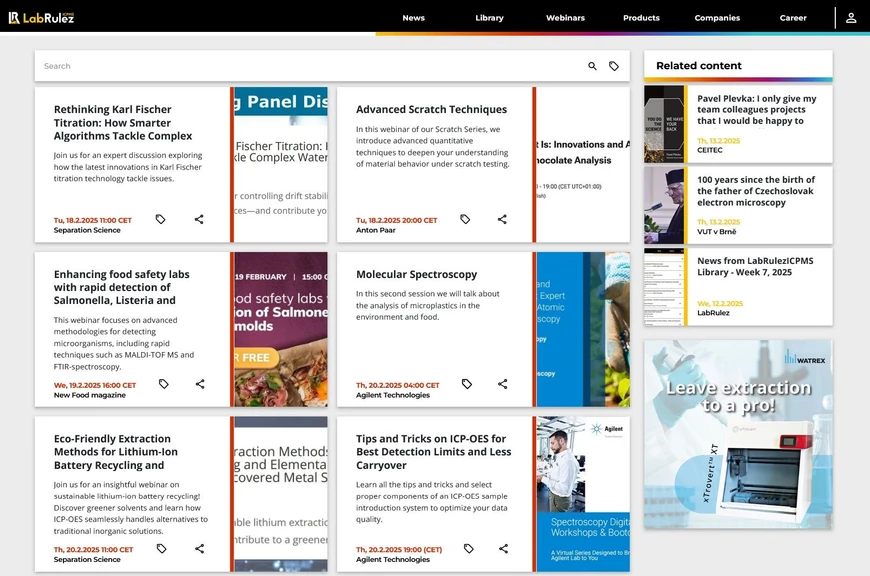Image resolution: width=870 pixels, height=576 pixels.
Task: Click tag icon on Tips and Tricks ICP-OES card
Action: (x=469, y=549)
